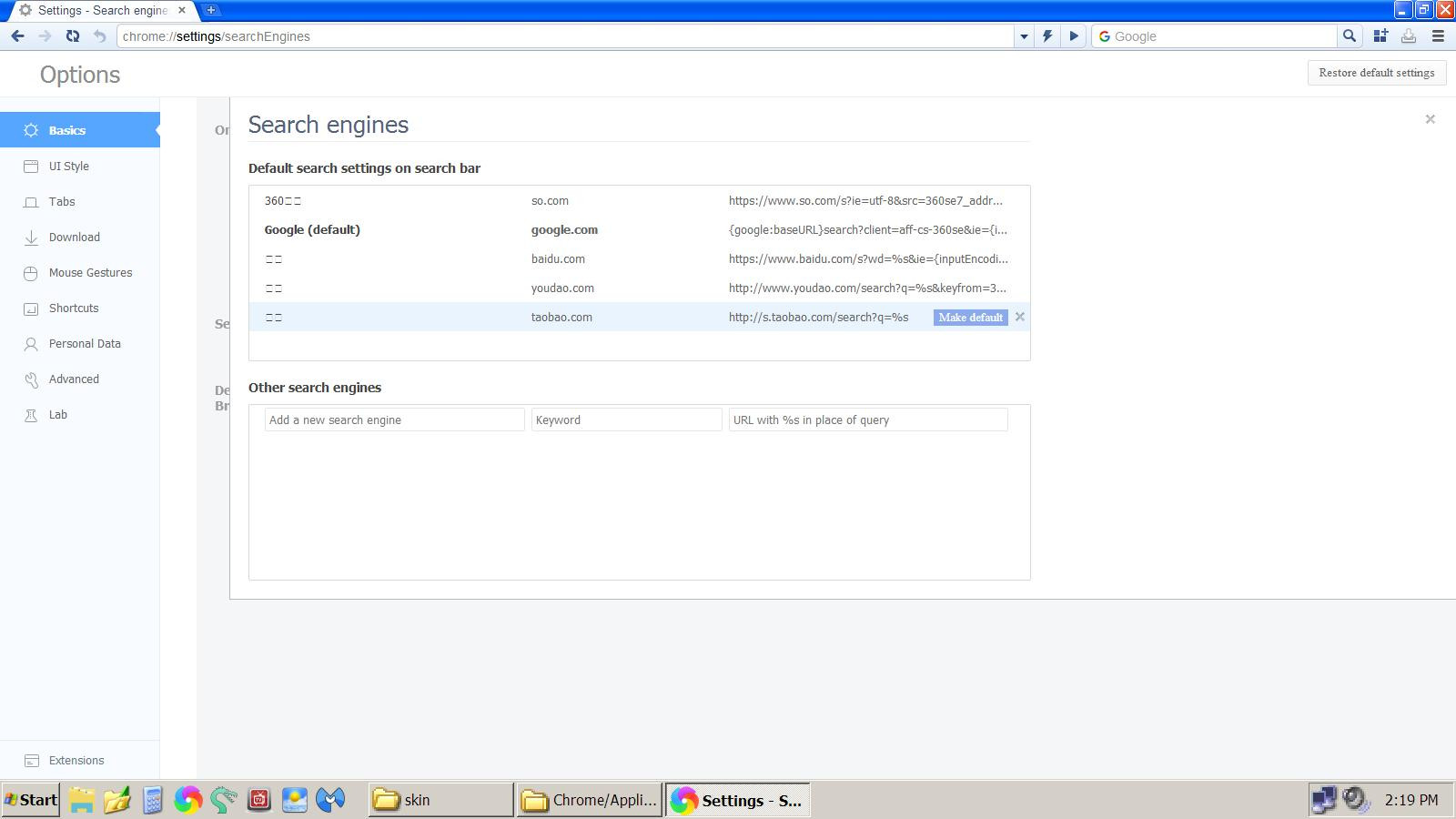Click Restore default settings button
The height and width of the screenshot is (819, 1456).
(x=1377, y=73)
